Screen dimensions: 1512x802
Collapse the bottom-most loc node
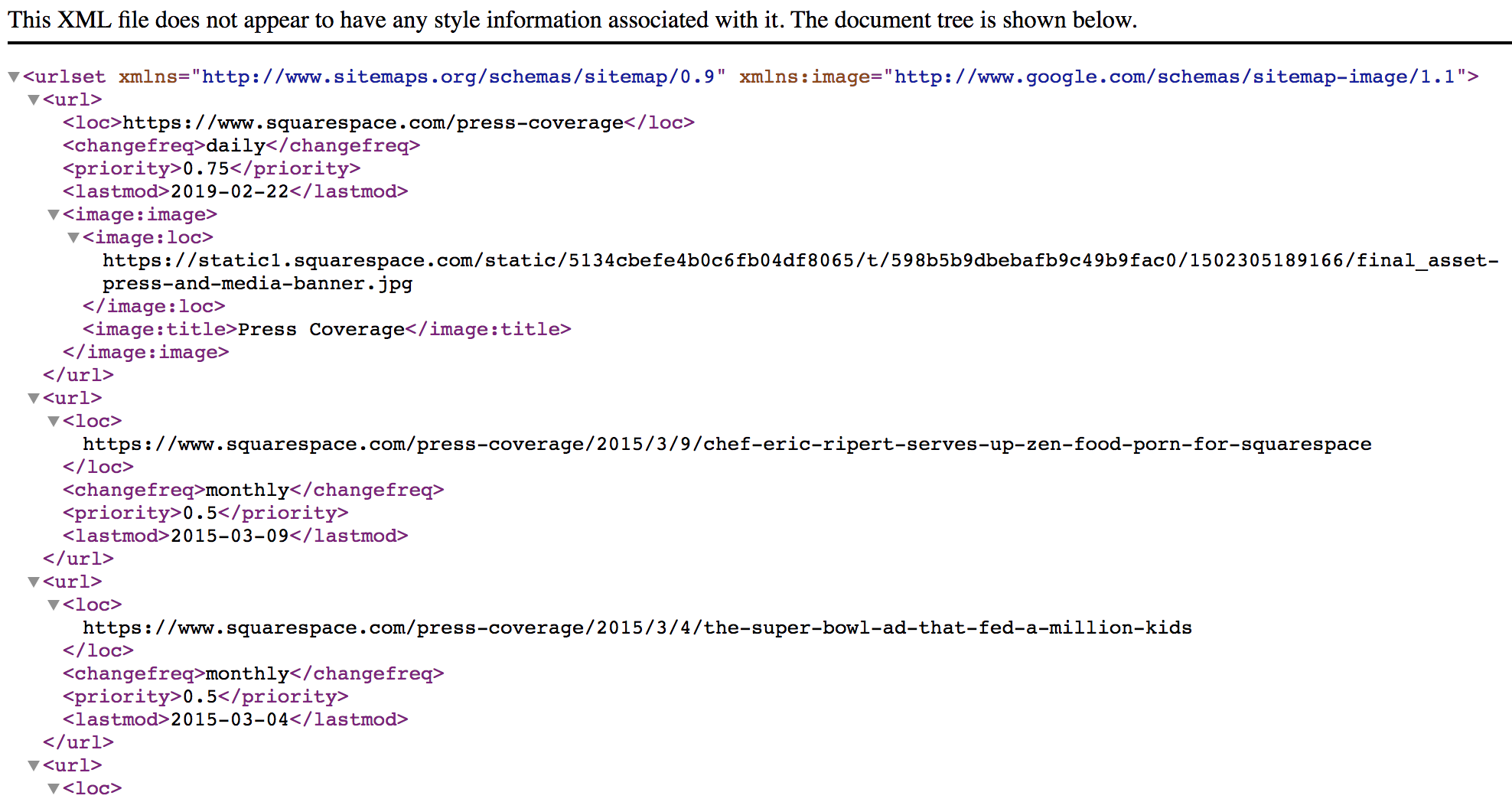pyautogui.click(x=54, y=789)
